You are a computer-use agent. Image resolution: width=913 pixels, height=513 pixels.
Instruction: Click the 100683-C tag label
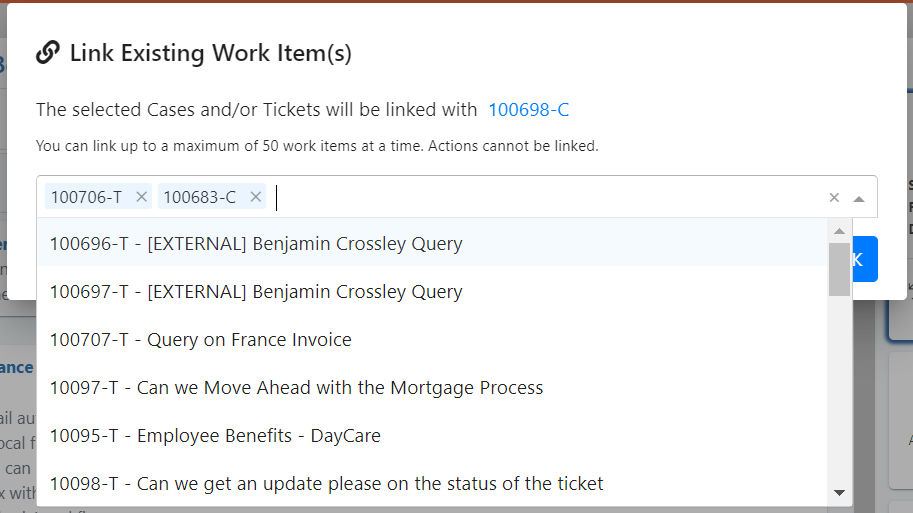tap(200, 197)
